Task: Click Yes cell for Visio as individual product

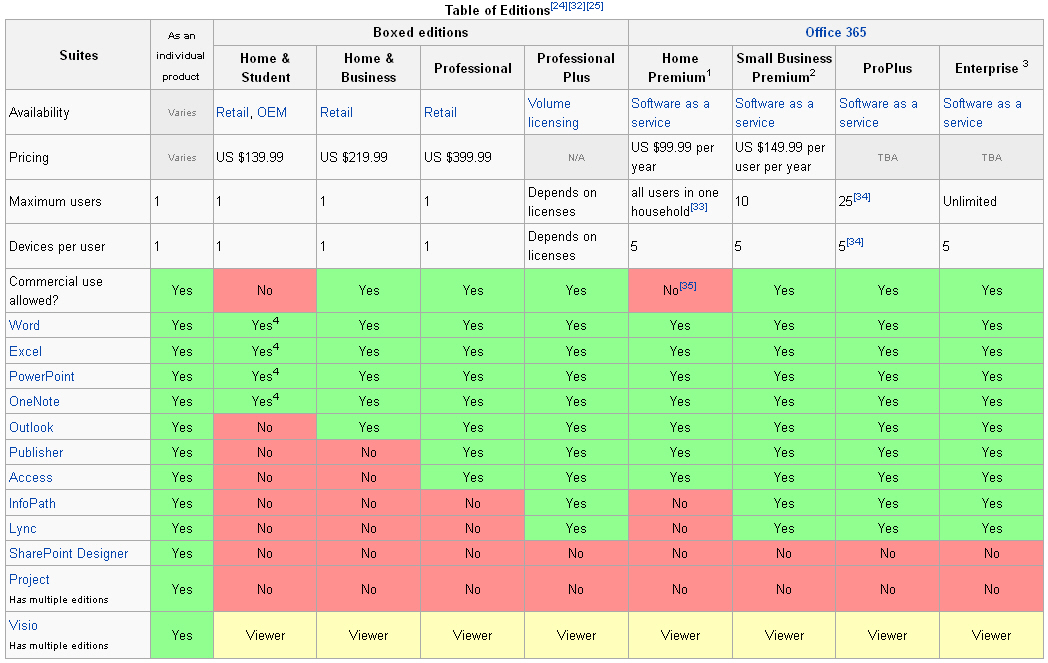Action: (x=182, y=635)
